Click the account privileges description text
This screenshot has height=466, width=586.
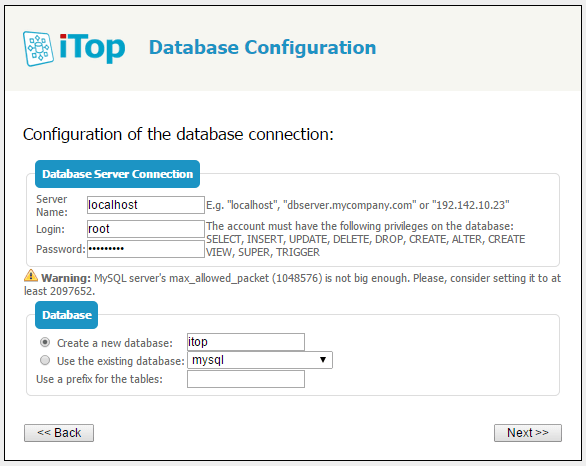(x=366, y=239)
